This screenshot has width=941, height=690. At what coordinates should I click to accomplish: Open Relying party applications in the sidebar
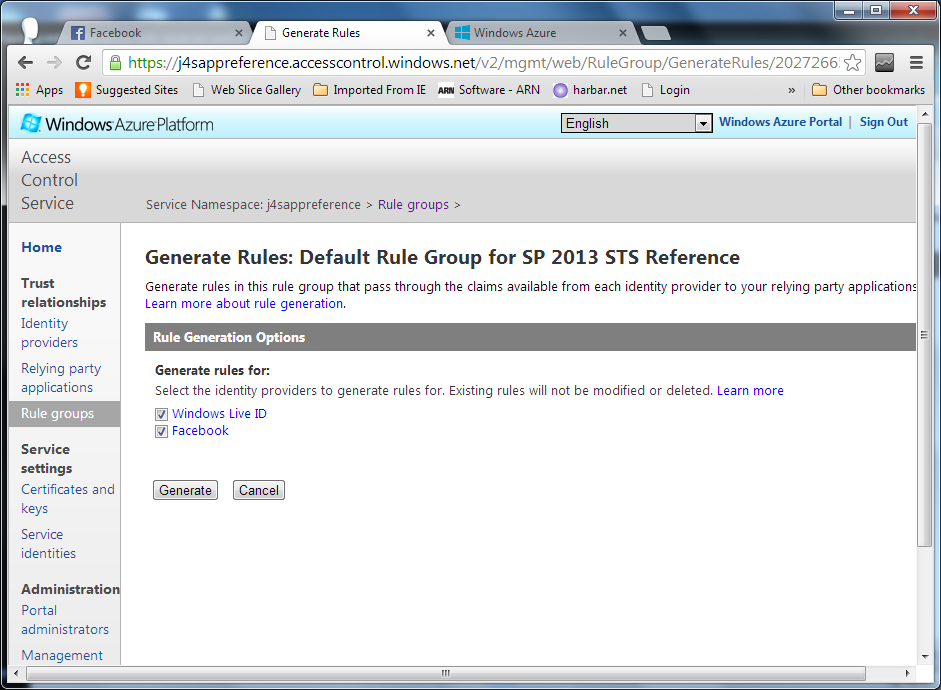pos(61,378)
